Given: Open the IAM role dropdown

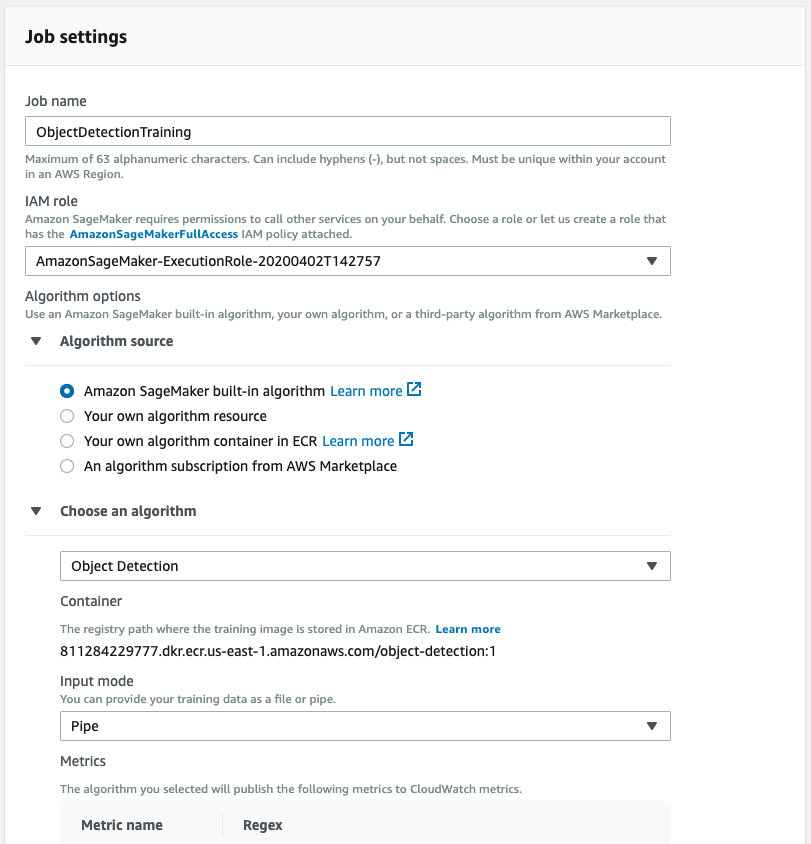Looking at the screenshot, I should pyautogui.click(x=347, y=261).
